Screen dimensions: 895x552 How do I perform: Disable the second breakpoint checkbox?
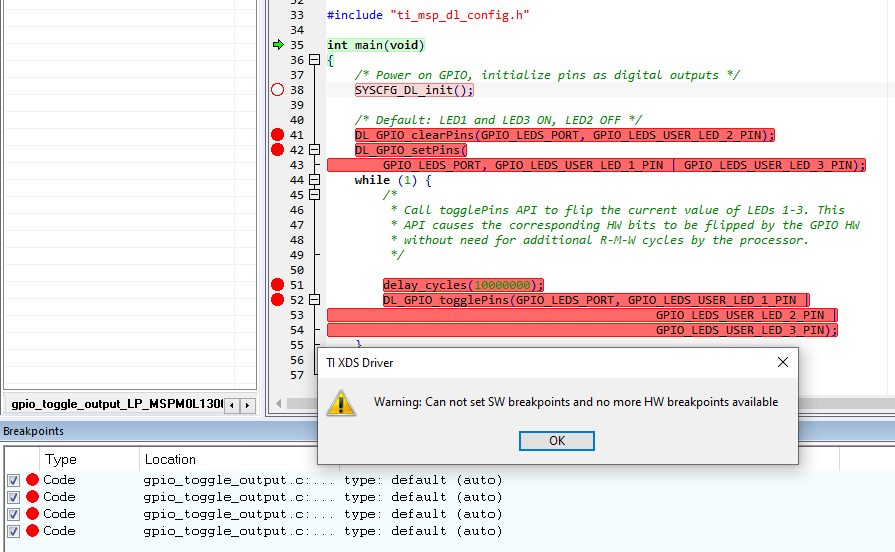pos(13,497)
